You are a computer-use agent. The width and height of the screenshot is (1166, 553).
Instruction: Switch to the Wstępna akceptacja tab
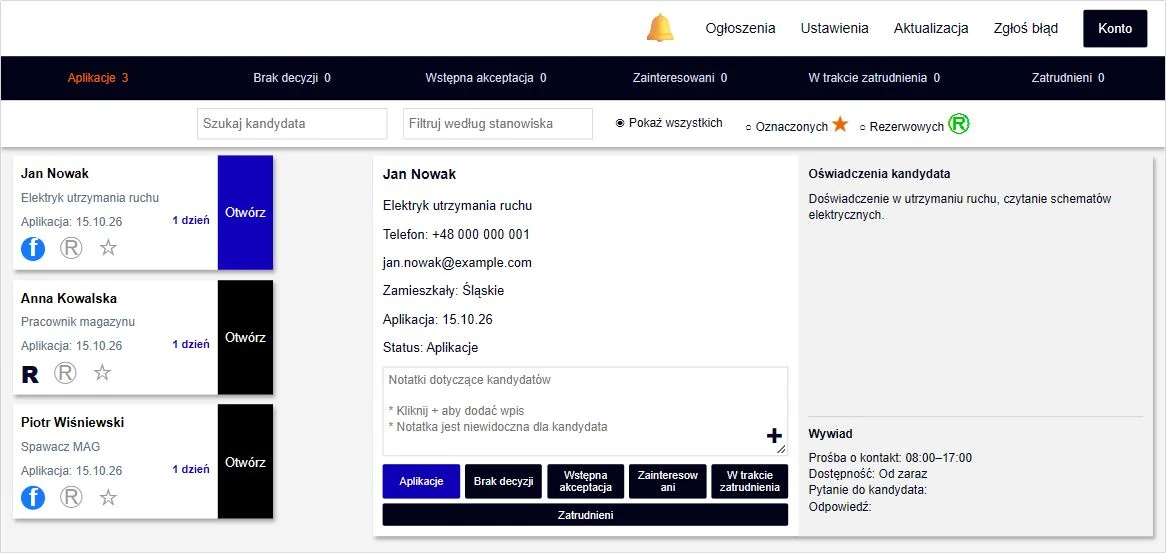pyautogui.click(x=486, y=77)
